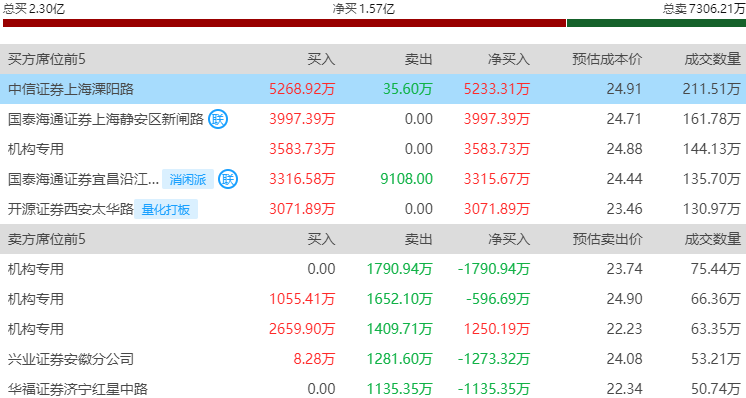Click the red total buy bar
The height and width of the screenshot is (398, 746).
[285, 23]
